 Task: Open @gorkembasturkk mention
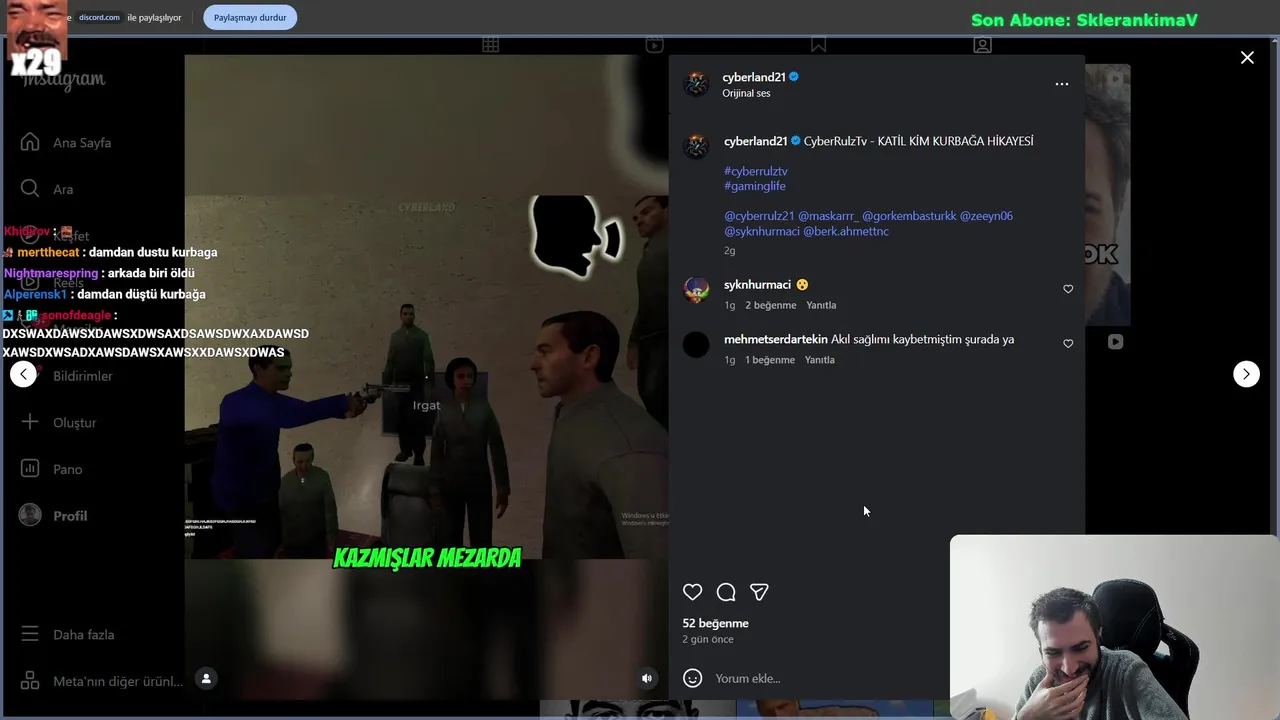click(x=909, y=216)
